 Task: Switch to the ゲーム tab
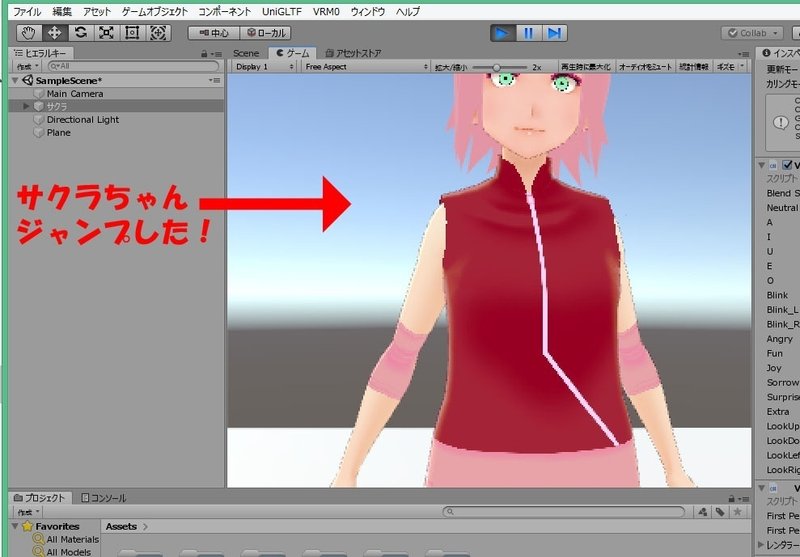[x=292, y=53]
